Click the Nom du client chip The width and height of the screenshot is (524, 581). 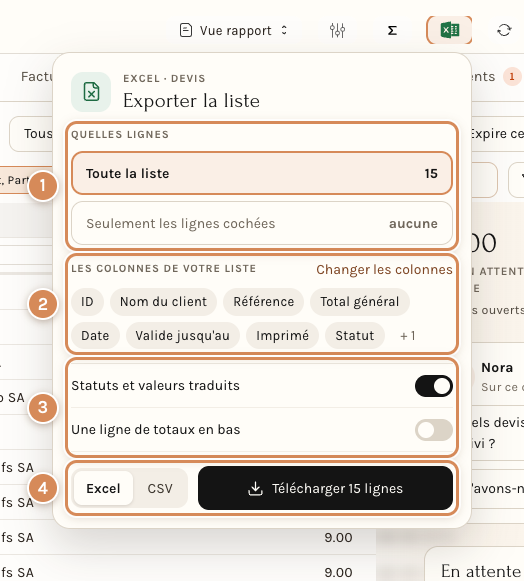(x=163, y=302)
